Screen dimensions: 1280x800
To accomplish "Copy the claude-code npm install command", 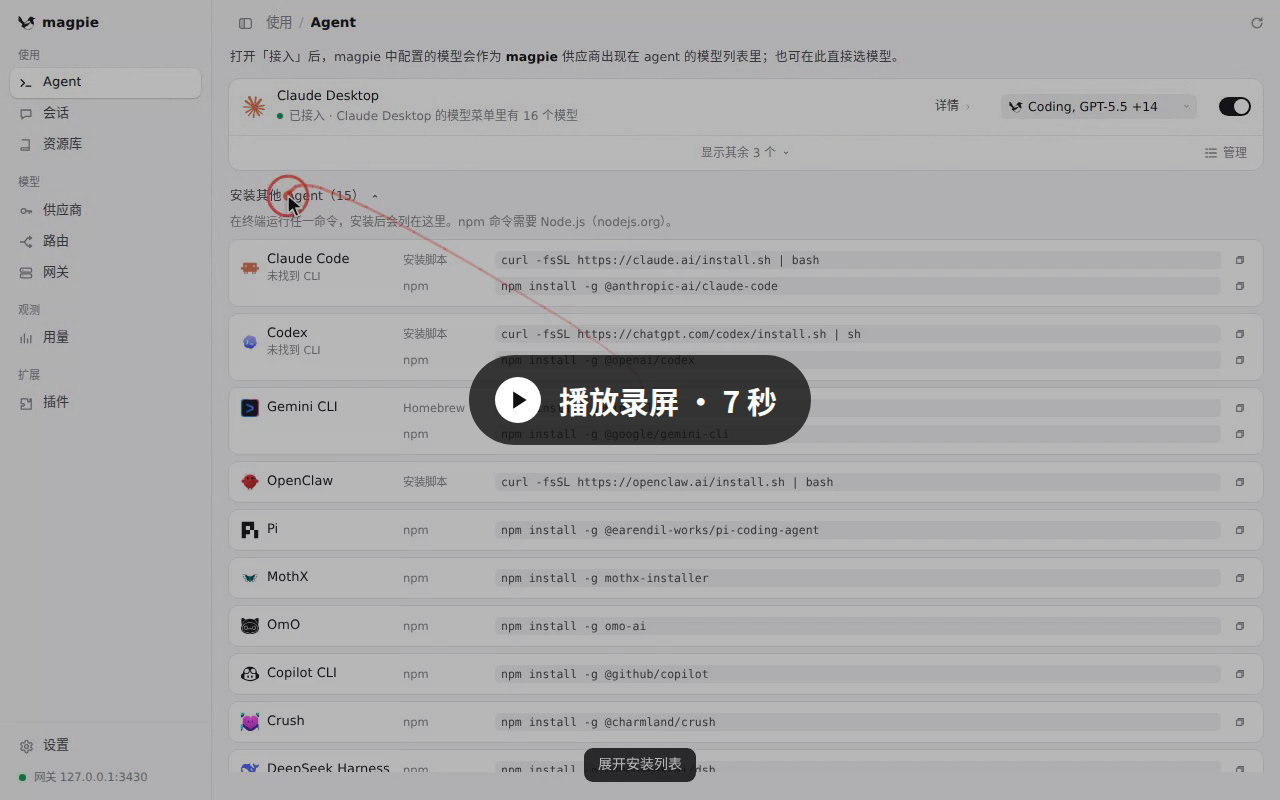I will [x=1239, y=286].
